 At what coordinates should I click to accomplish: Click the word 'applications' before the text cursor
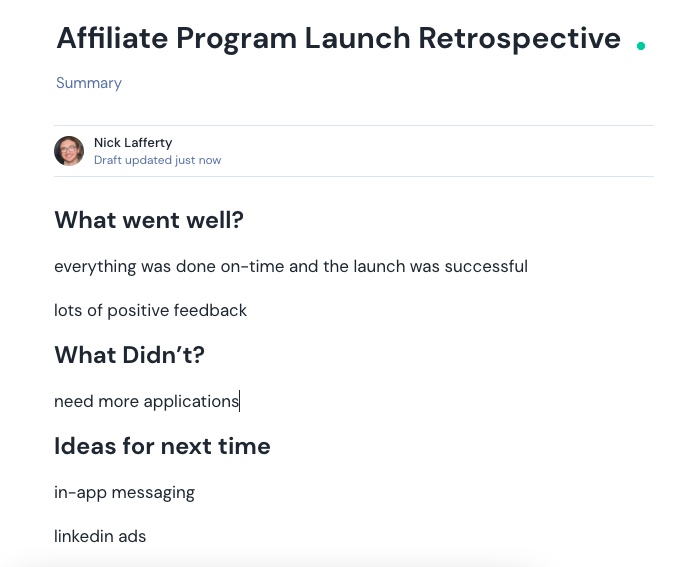[191, 402]
